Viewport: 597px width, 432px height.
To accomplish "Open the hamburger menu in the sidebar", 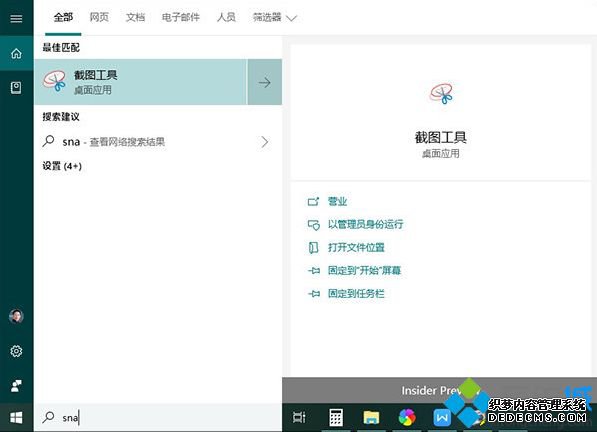I will (x=16, y=18).
